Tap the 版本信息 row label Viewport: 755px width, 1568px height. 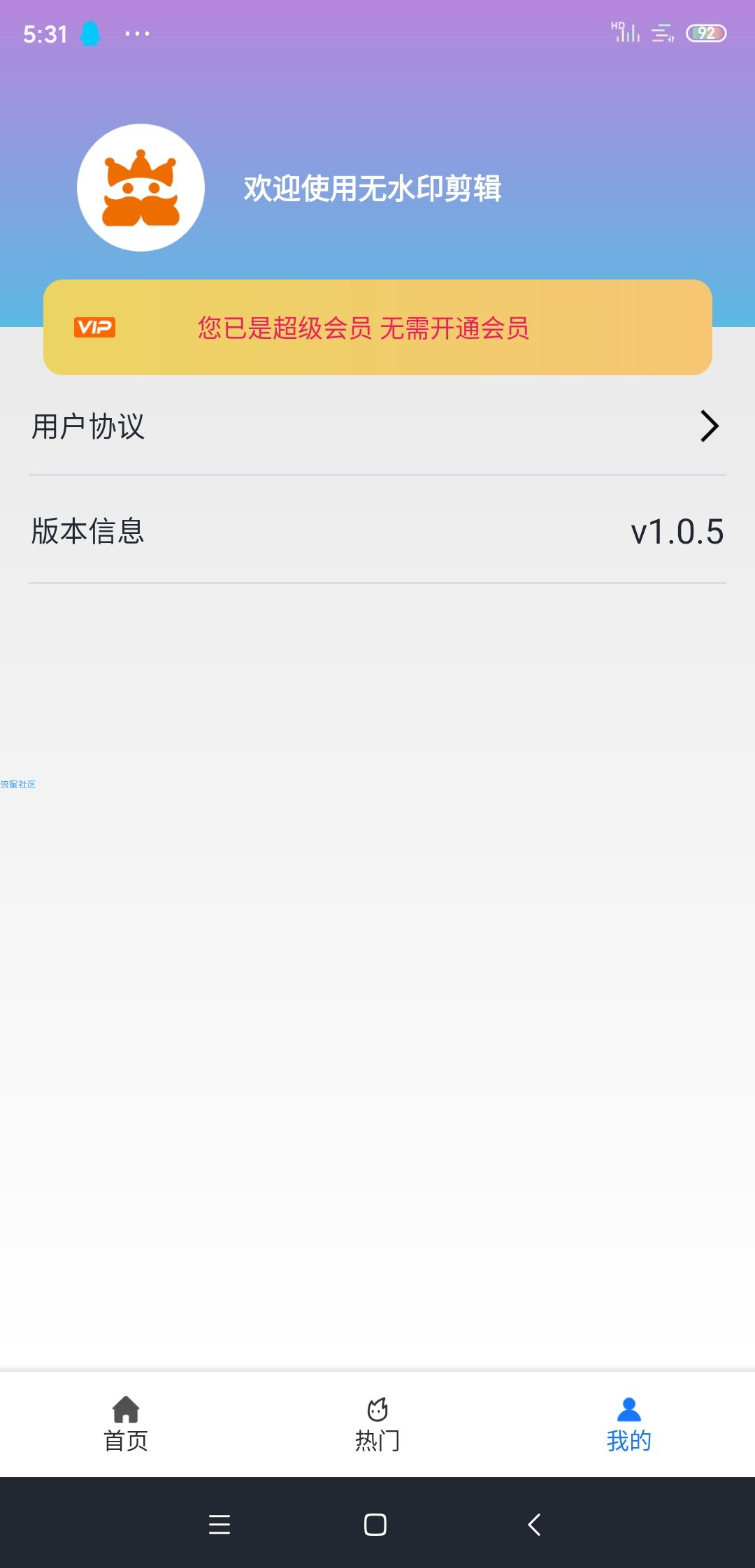(88, 531)
